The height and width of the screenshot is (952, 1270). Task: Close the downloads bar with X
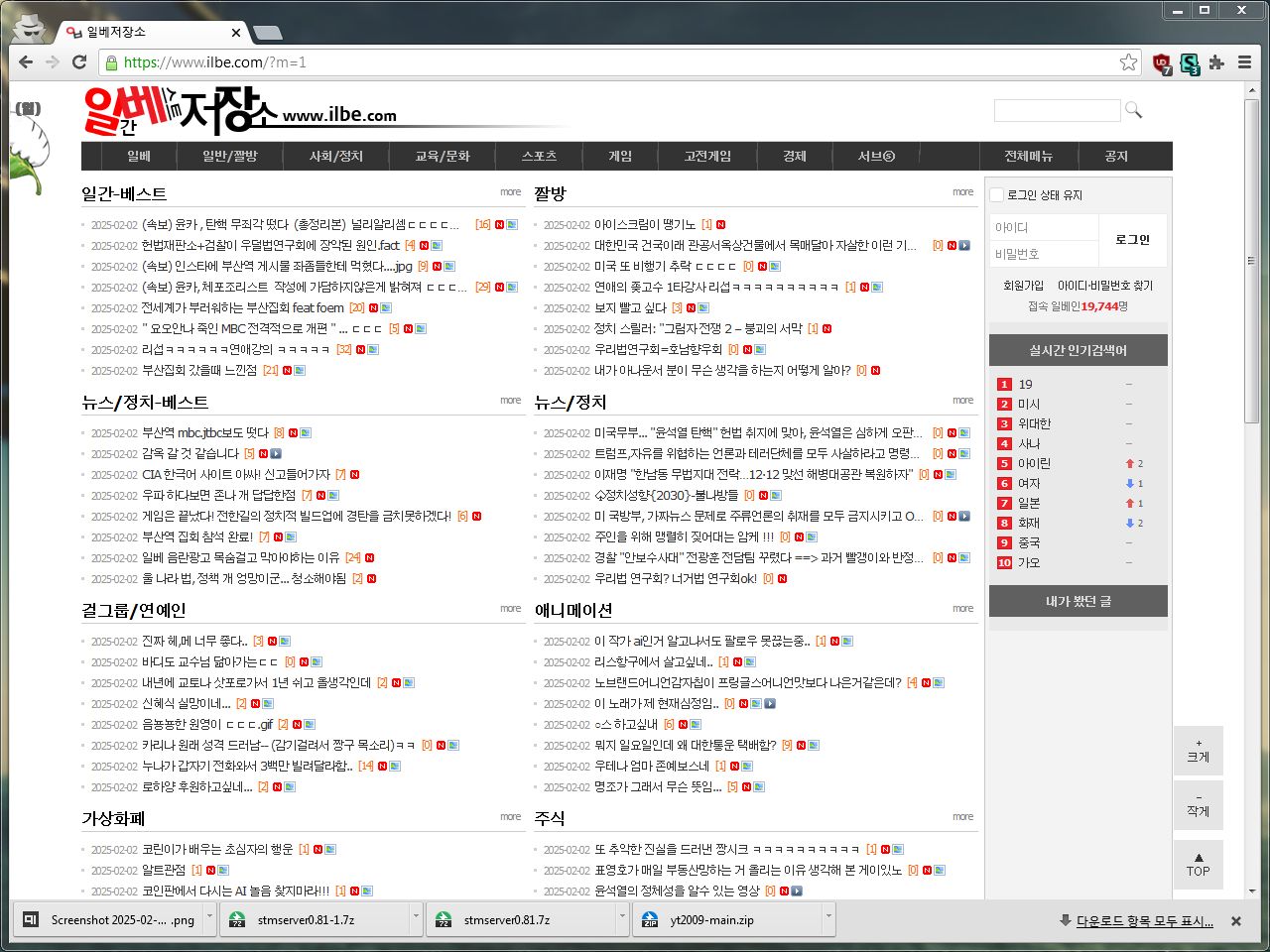1236,921
